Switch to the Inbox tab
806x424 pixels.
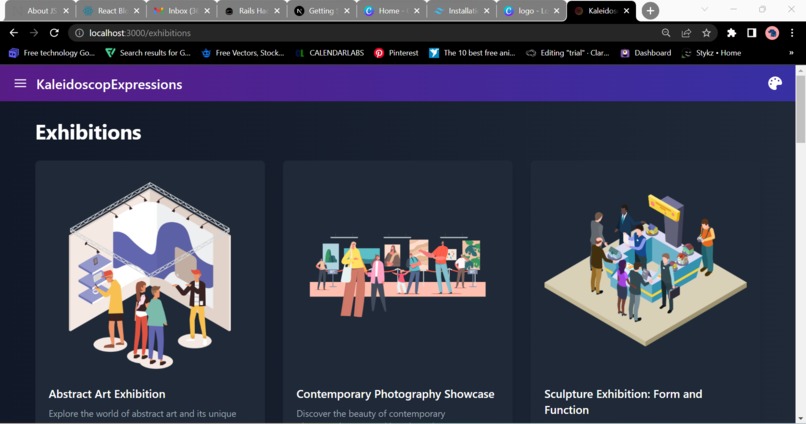point(182,11)
